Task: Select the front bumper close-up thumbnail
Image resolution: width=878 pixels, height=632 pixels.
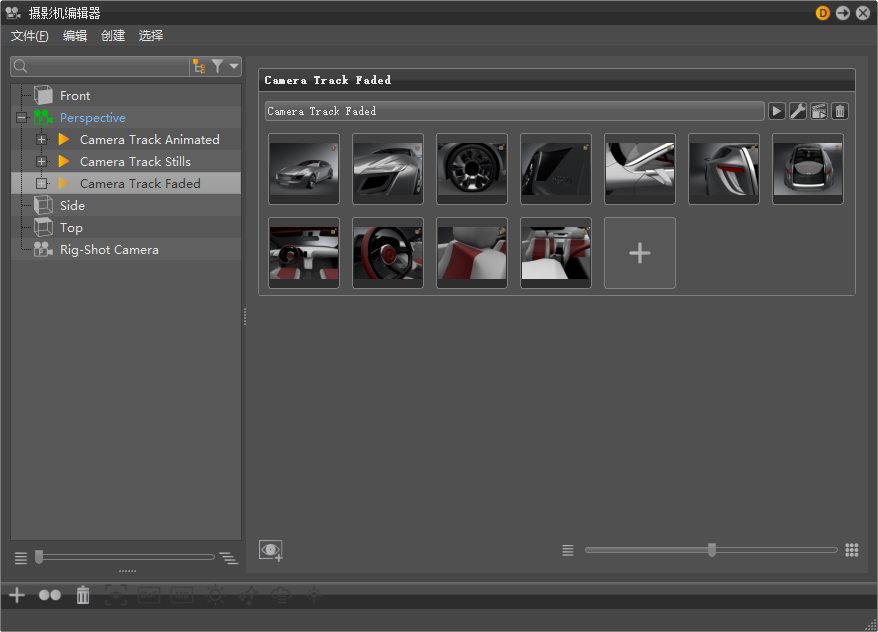Action: click(x=388, y=169)
